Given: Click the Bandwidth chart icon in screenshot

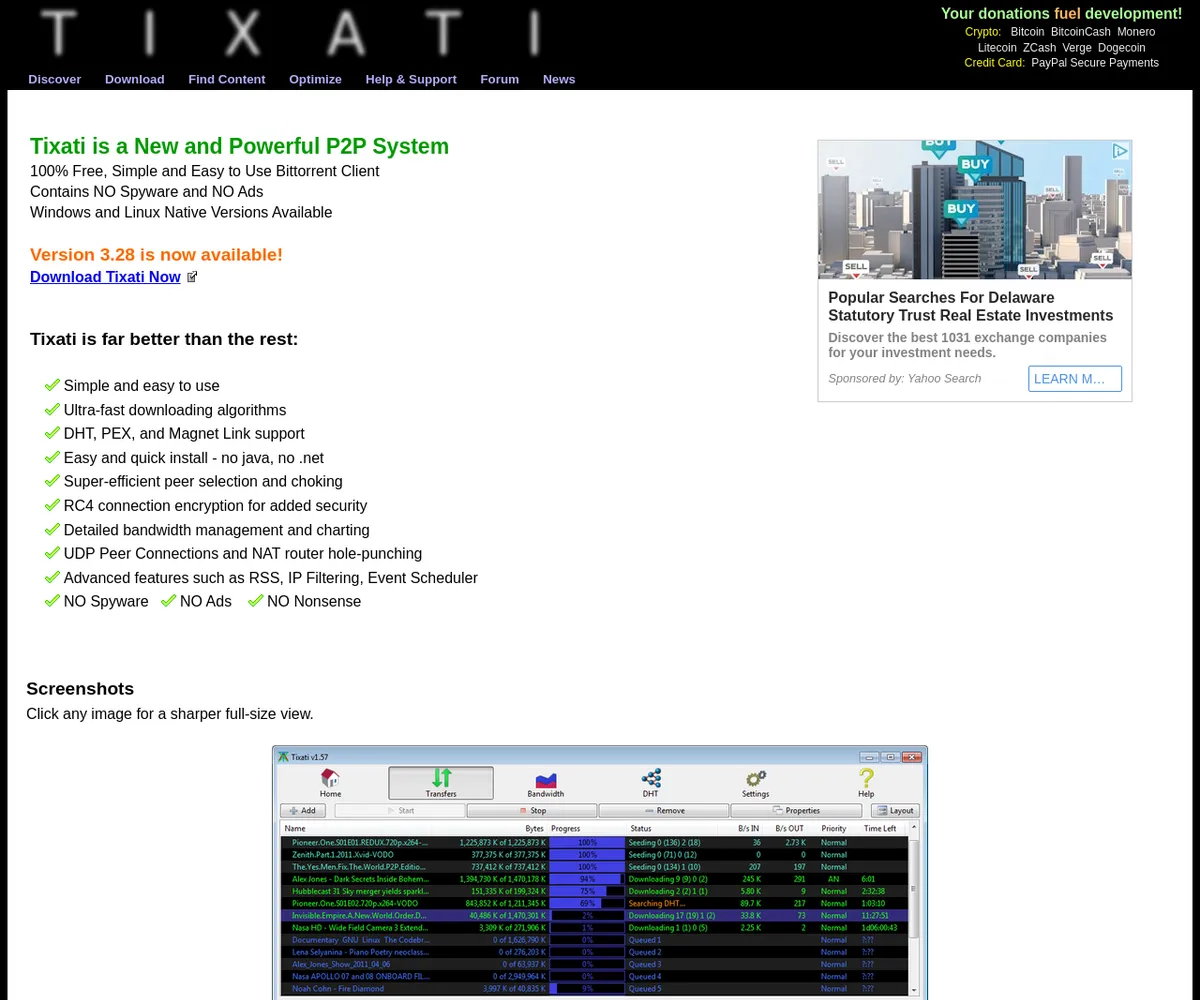Looking at the screenshot, I should (545, 779).
